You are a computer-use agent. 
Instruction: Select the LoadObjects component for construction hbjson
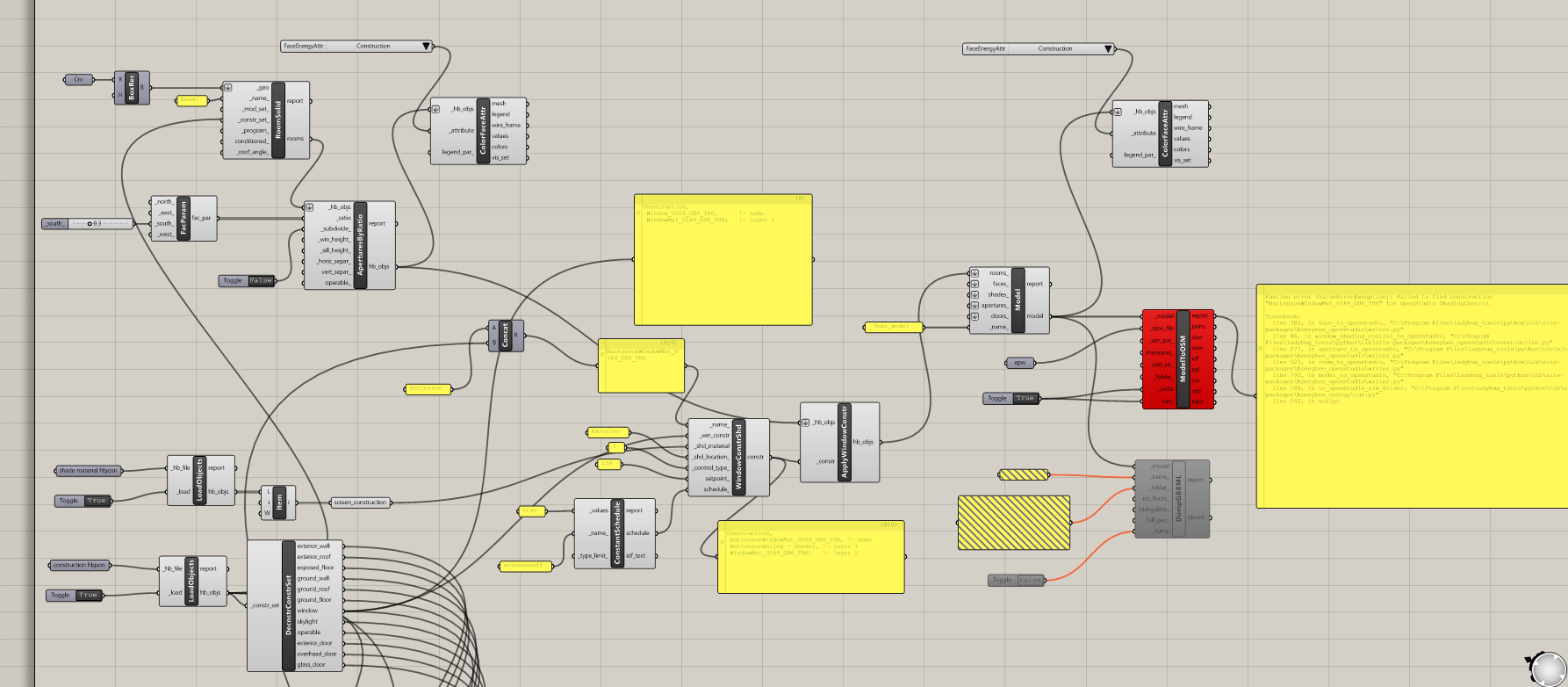click(193, 581)
